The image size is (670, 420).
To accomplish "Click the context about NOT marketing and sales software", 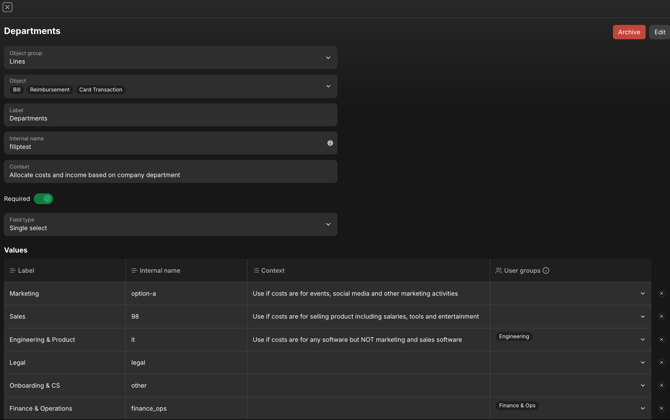I will [x=368, y=340].
